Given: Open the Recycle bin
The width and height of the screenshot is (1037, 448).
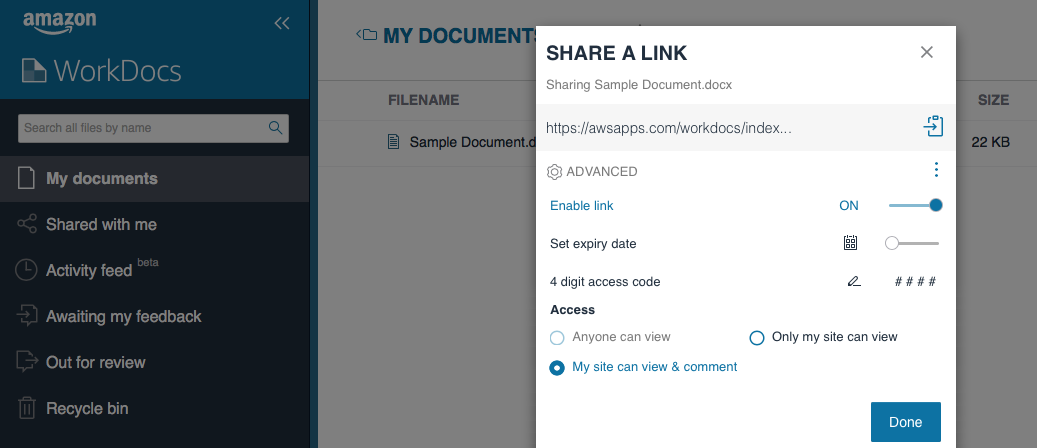Looking at the screenshot, I should (x=154, y=408).
